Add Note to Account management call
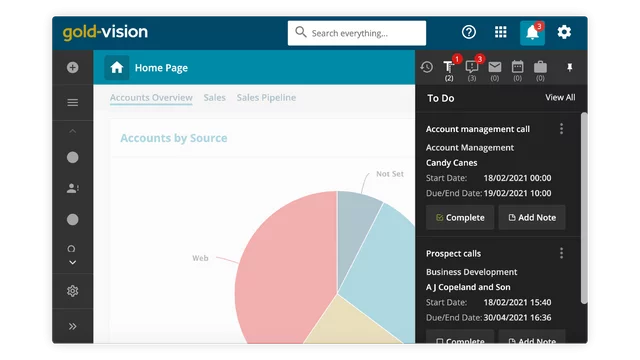 [x=532, y=218]
